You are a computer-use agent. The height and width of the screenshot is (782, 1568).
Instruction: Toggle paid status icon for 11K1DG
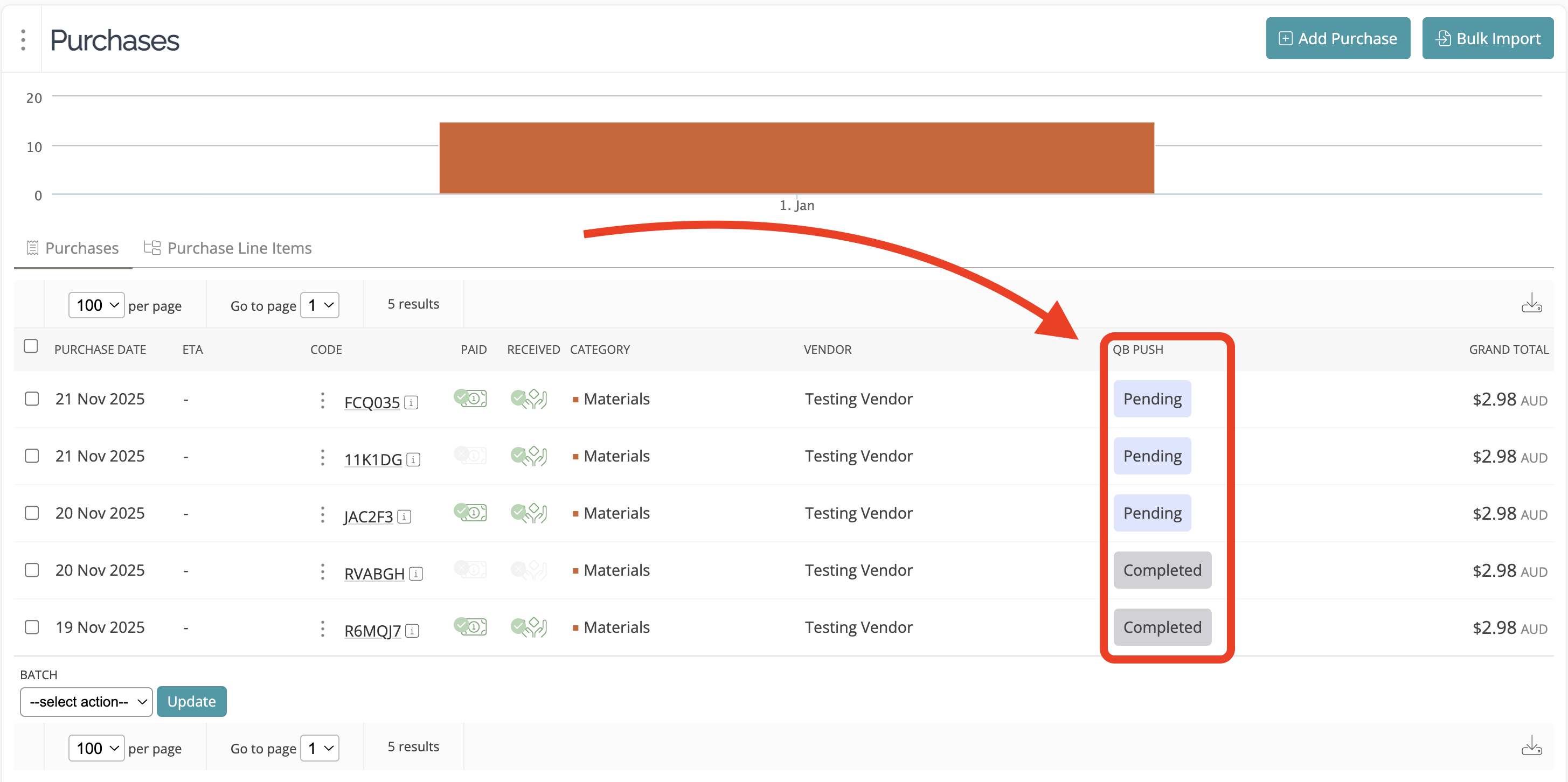pos(470,455)
